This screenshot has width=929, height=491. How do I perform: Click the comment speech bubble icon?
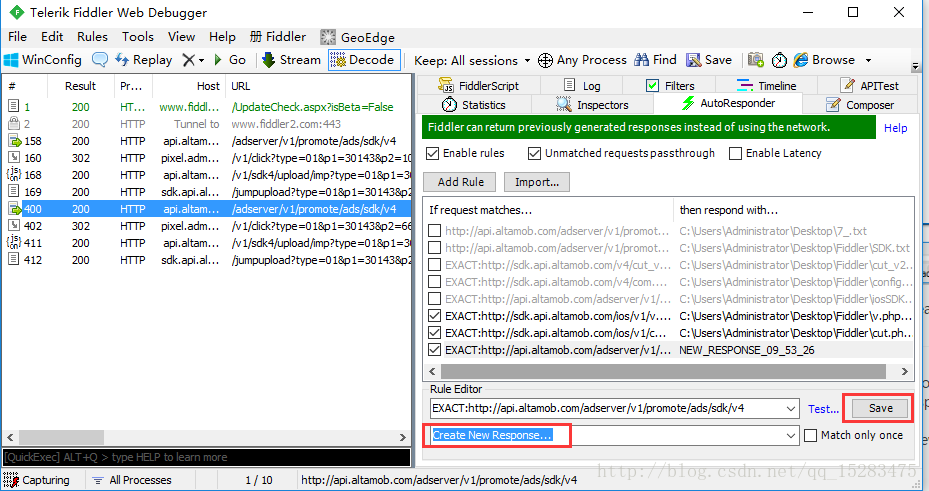(100, 60)
